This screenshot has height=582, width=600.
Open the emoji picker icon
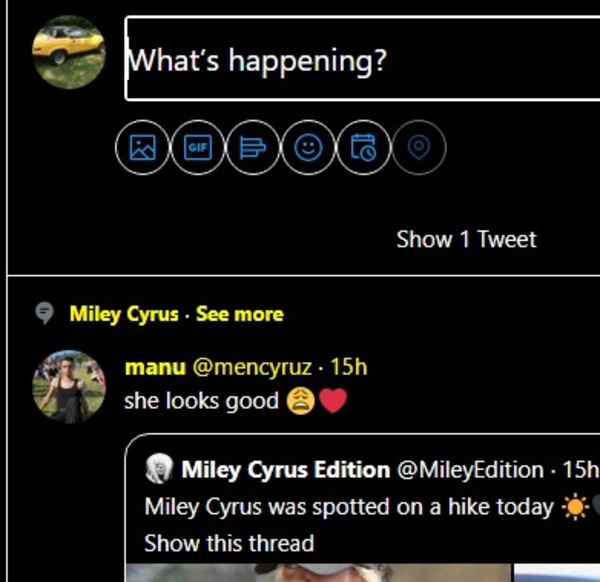(308, 148)
